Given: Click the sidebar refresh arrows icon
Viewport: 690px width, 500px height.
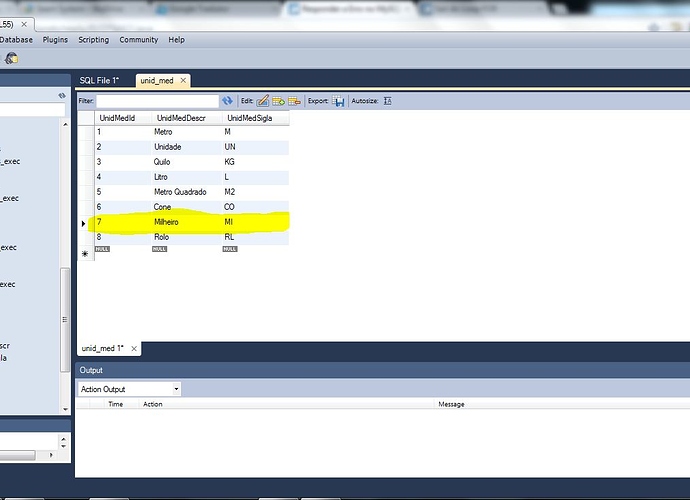Looking at the screenshot, I should 62,96.
